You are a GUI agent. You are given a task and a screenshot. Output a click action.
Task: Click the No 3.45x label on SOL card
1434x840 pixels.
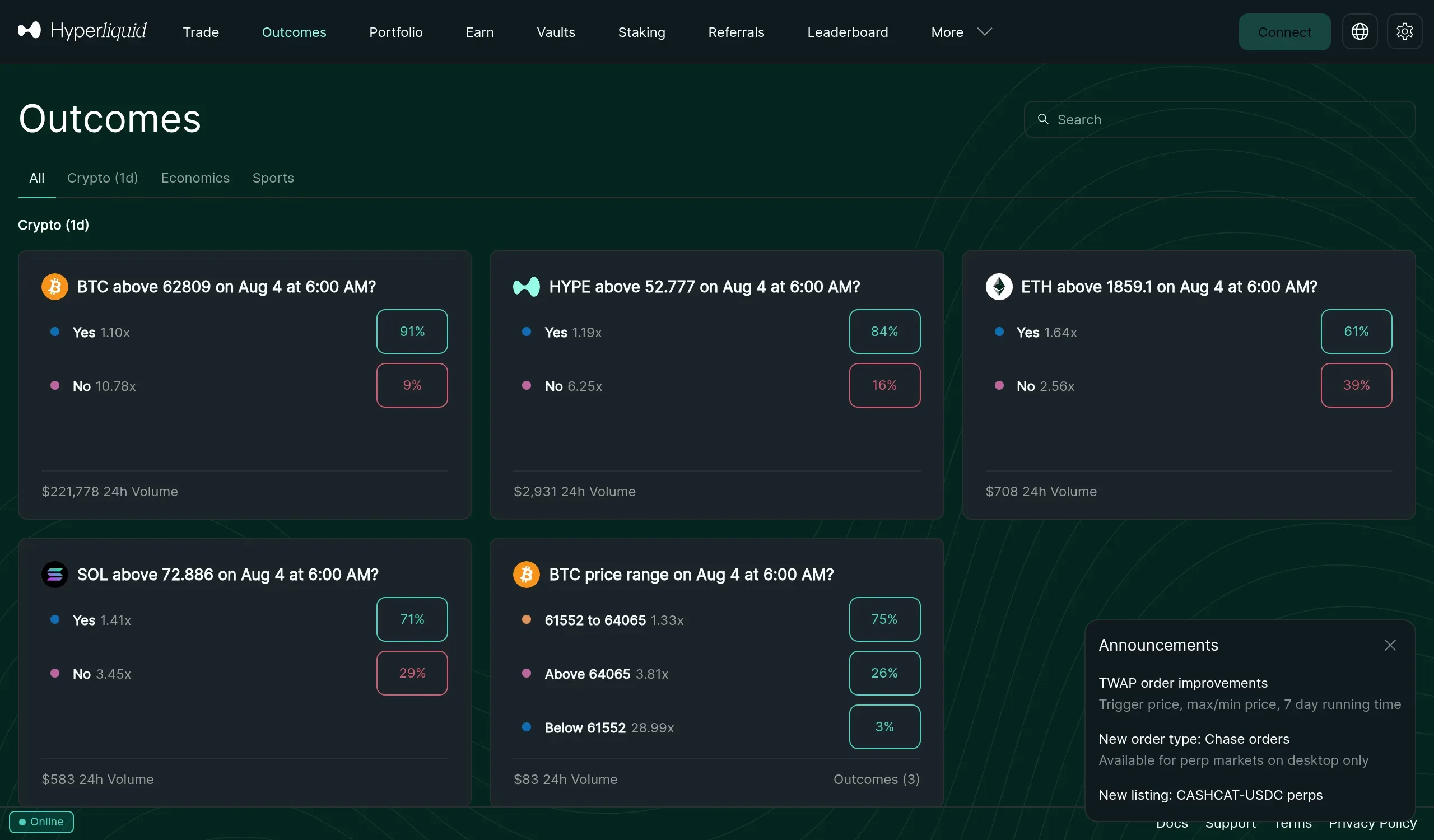[102, 674]
